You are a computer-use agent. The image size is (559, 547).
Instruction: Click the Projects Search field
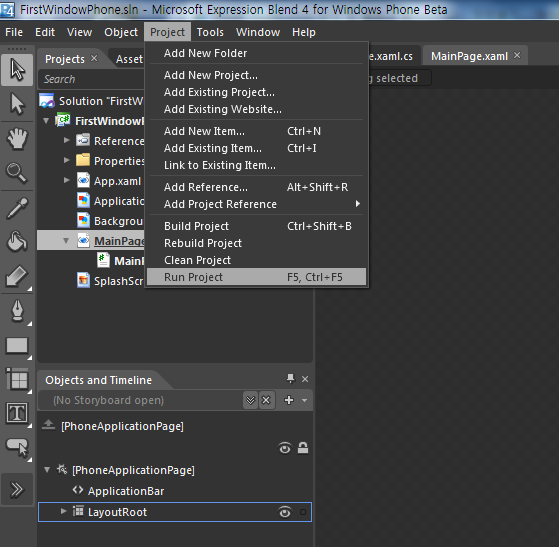(92, 79)
